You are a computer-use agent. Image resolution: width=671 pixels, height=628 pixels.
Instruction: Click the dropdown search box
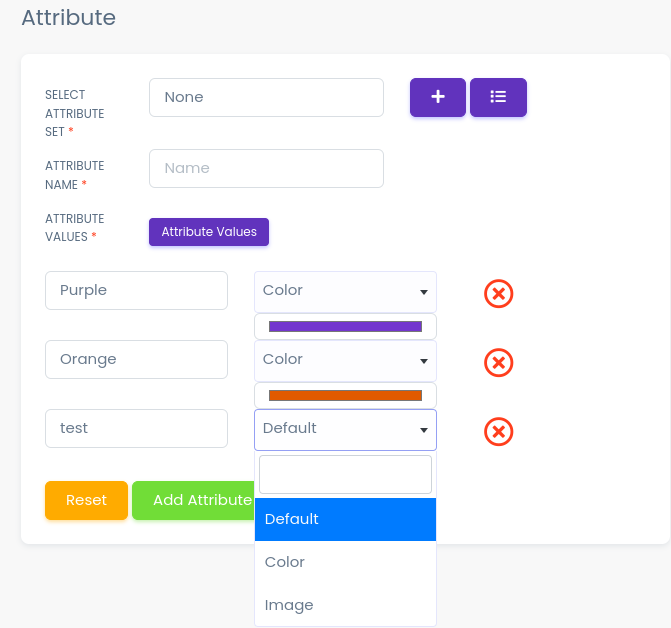[345, 474]
